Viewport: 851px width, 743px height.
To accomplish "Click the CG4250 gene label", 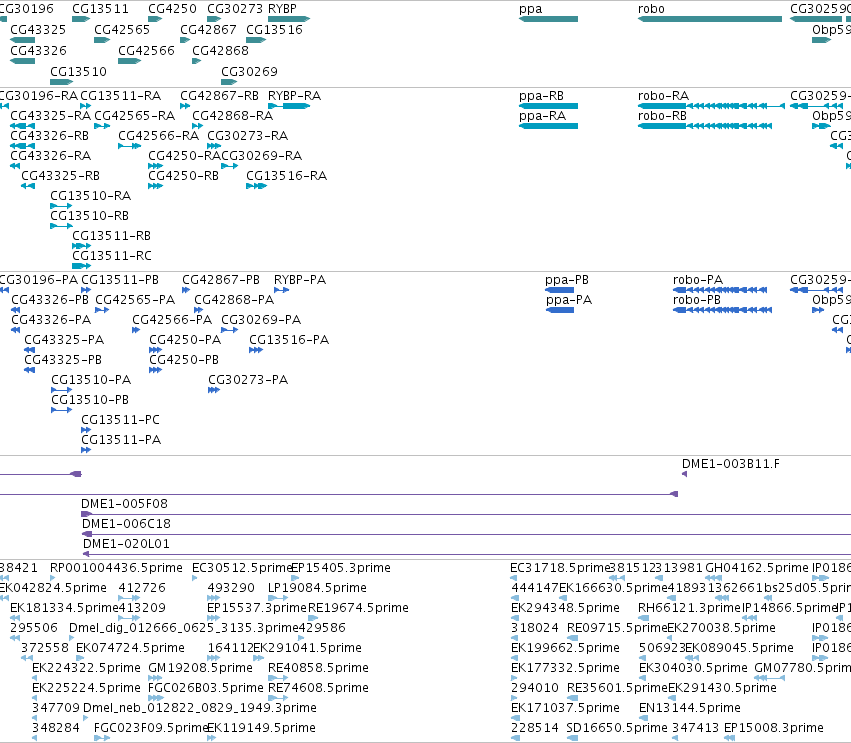I will (173, 9).
